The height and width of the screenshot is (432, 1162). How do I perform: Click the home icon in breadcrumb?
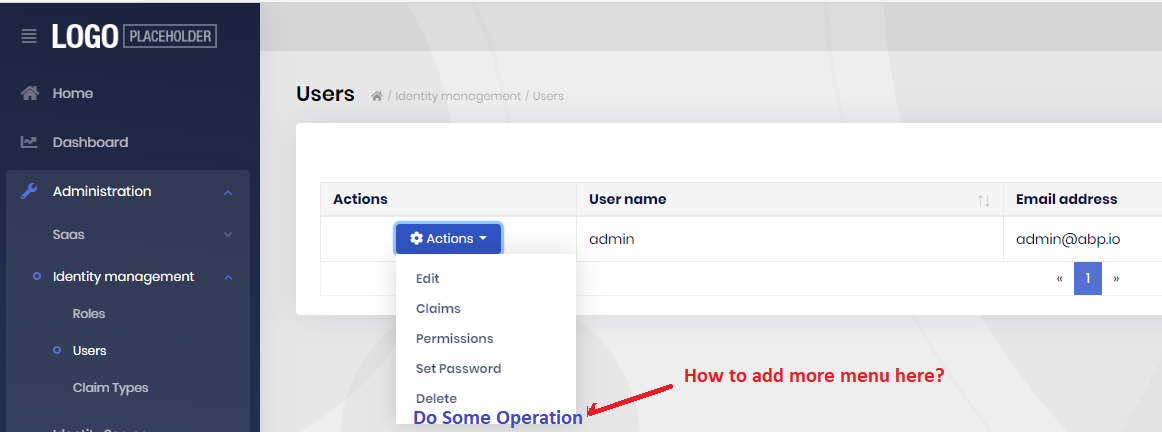377,96
